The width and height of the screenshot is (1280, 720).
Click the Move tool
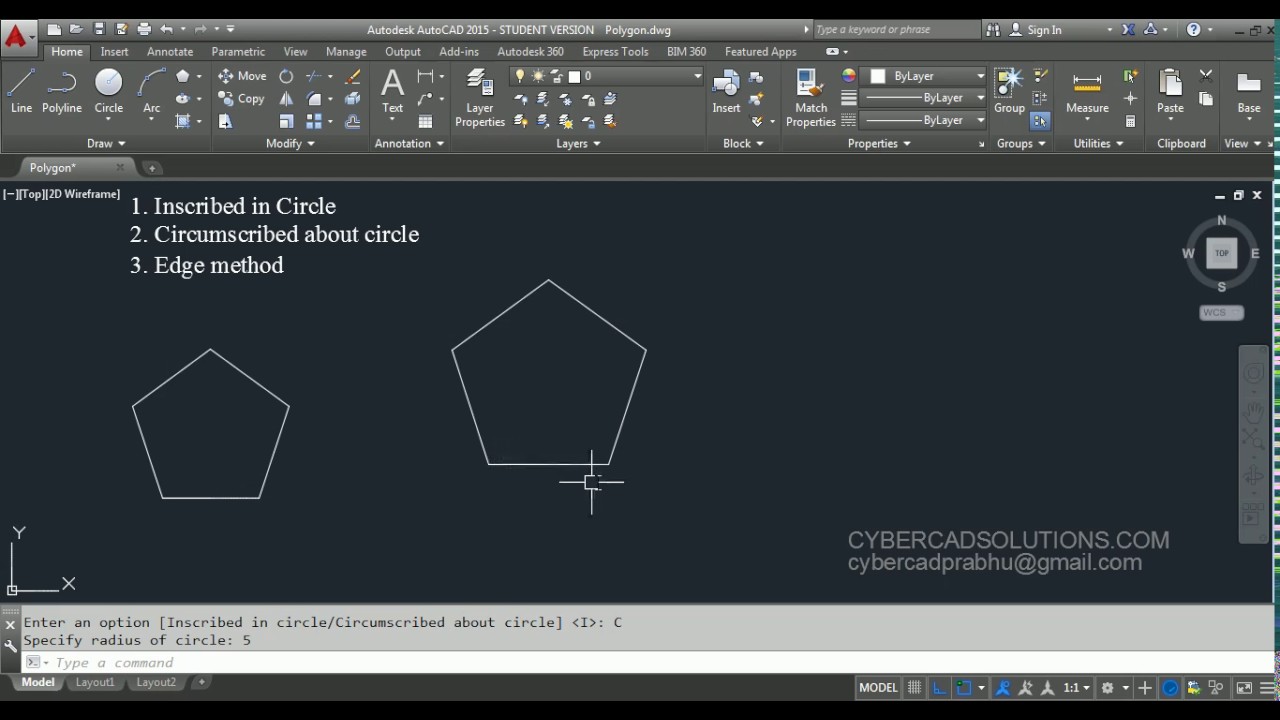pyautogui.click(x=242, y=76)
